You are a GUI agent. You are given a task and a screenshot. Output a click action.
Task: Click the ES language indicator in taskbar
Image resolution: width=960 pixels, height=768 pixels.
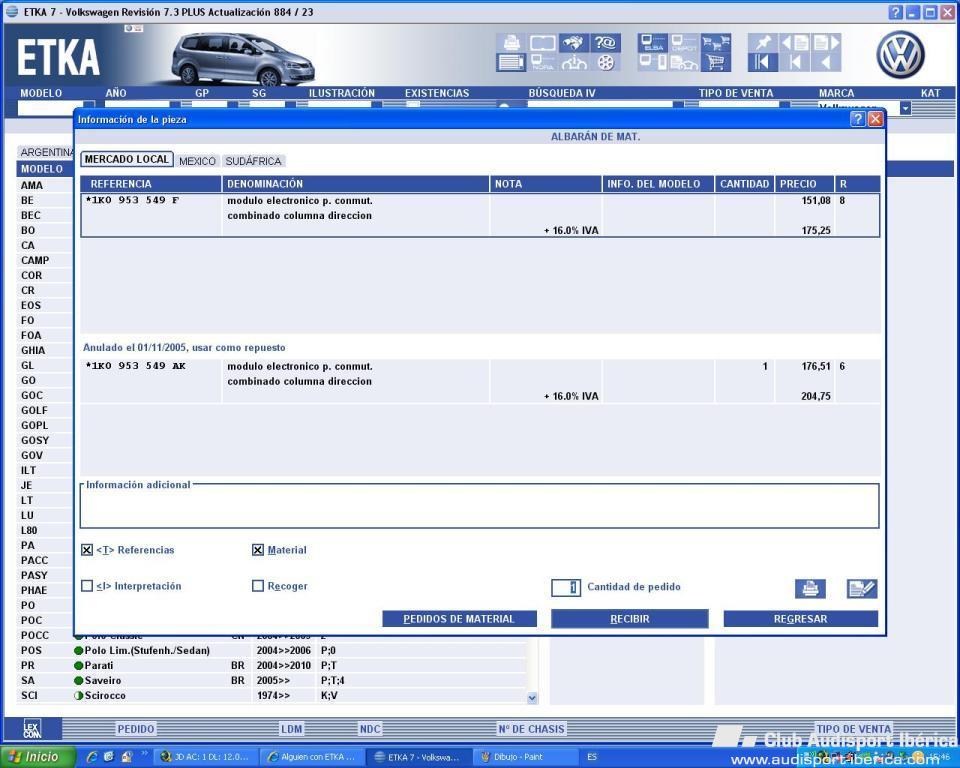591,757
